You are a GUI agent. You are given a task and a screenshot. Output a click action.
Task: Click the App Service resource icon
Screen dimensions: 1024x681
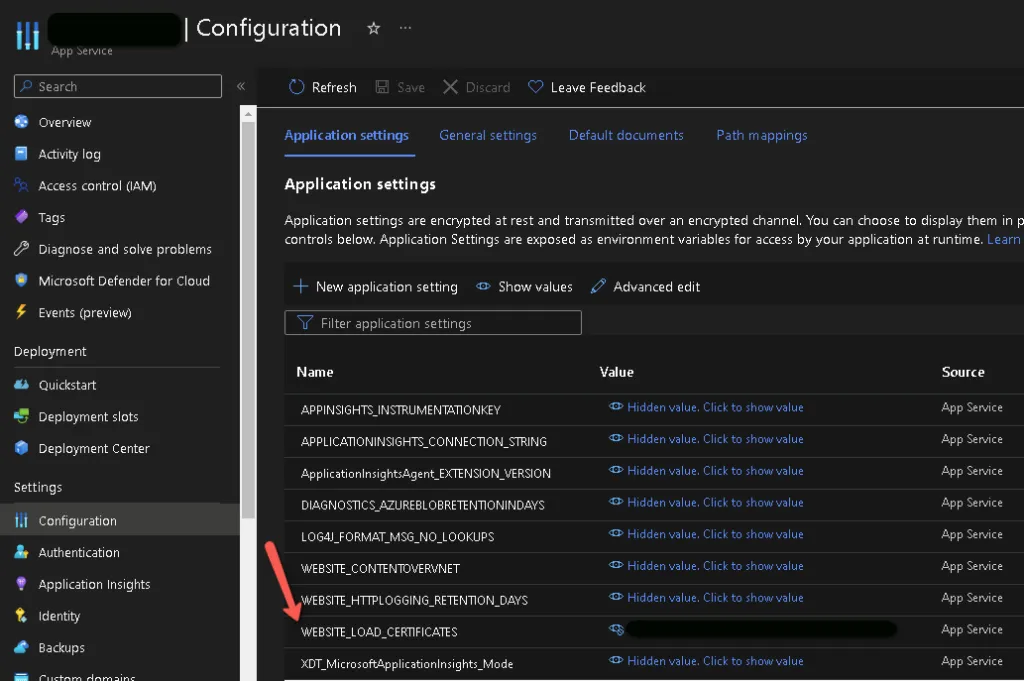coord(27,35)
